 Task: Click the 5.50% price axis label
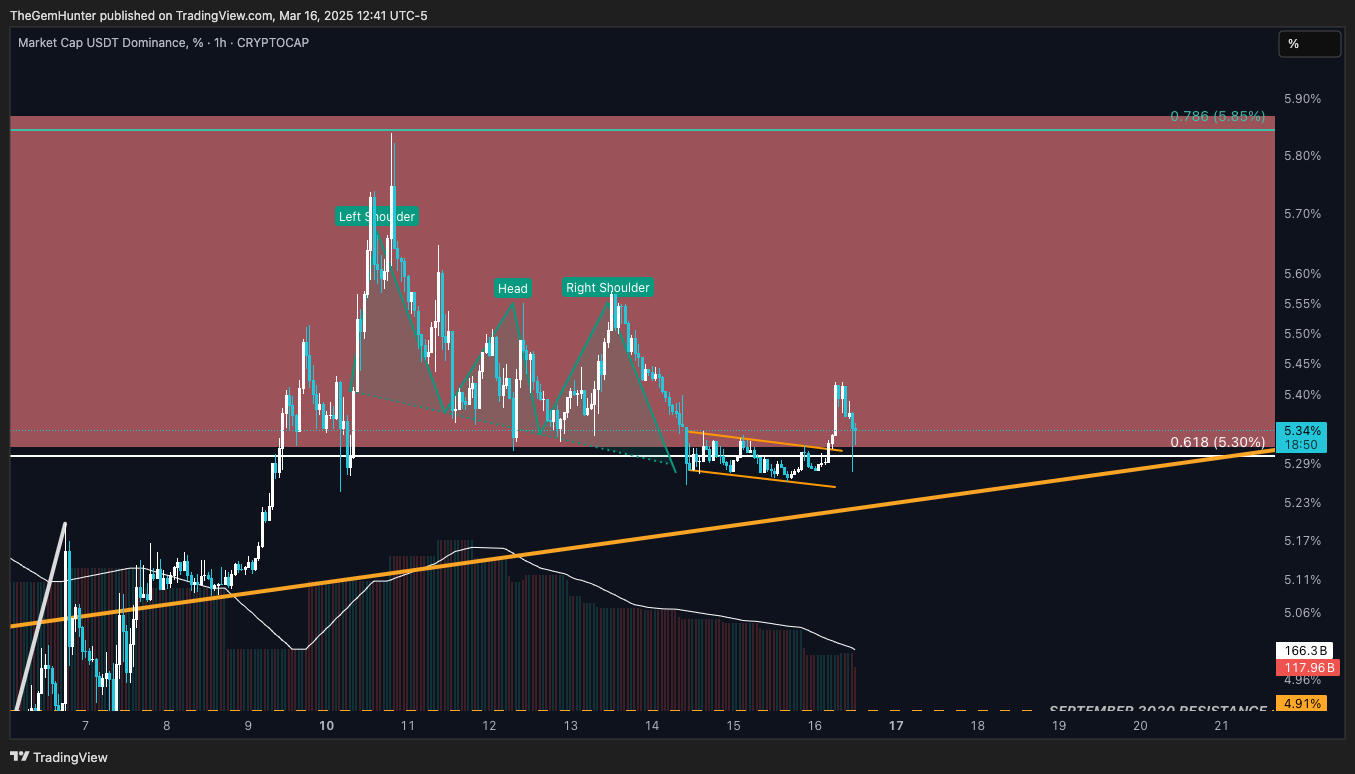point(1302,333)
